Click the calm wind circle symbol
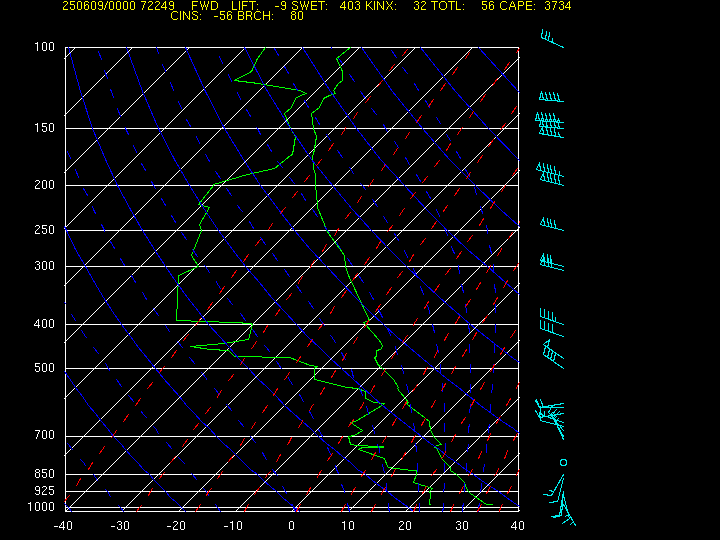720x540 pixels. [563, 462]
